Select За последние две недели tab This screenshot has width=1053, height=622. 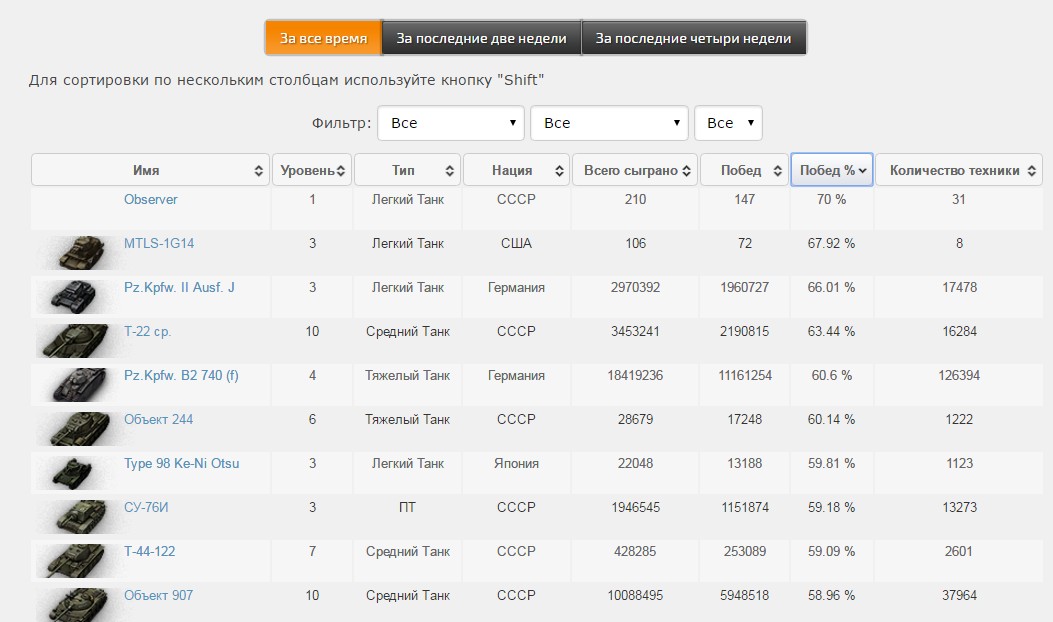pyautogui.click(x=482, y=38)
